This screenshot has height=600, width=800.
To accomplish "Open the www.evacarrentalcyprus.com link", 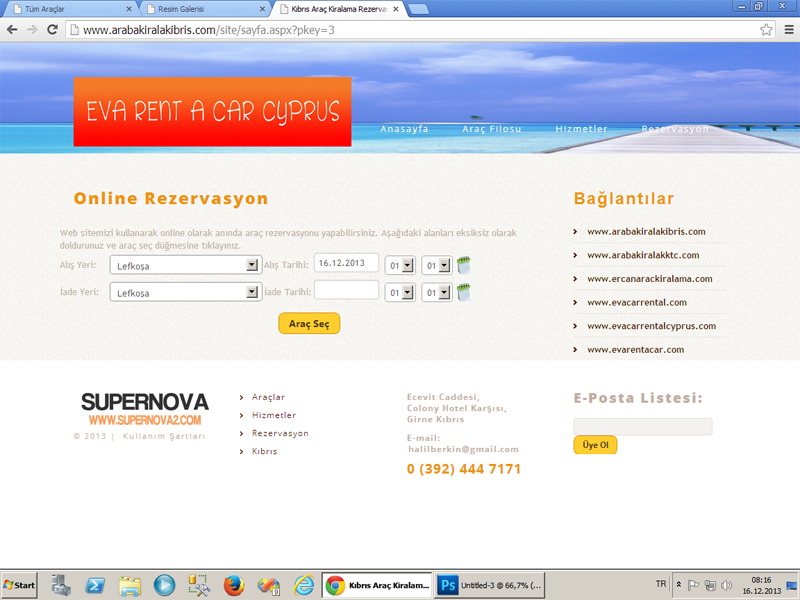I will 652,326.
